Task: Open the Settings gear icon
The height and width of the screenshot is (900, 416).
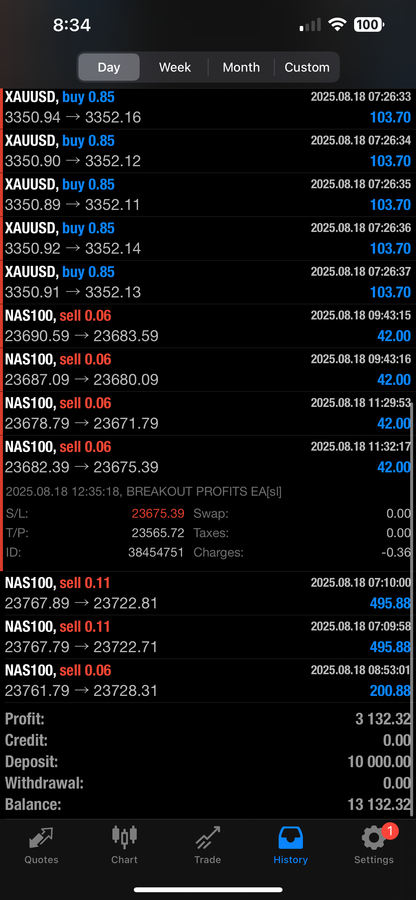Action: coord(374,838)
